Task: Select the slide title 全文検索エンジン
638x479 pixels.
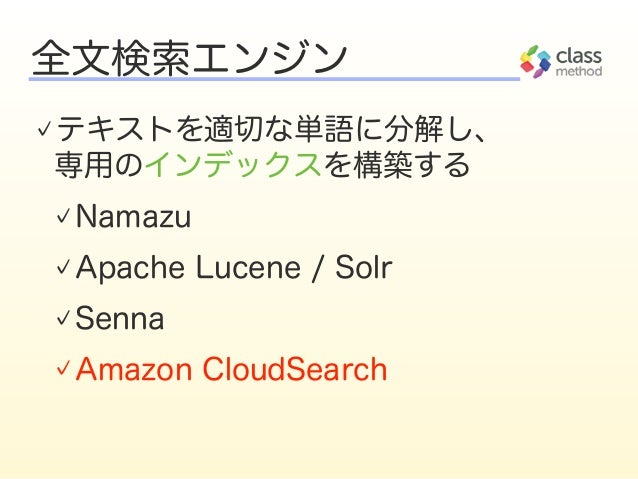Action: pos(190,57)
